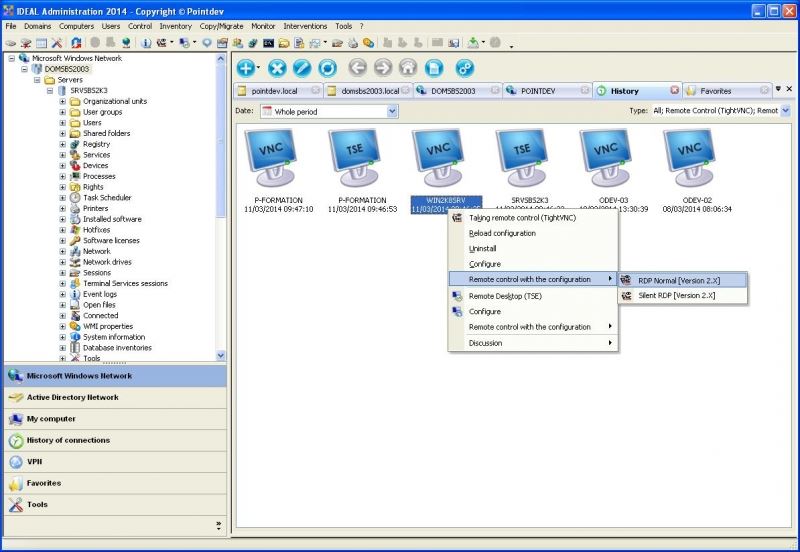The height and width of the screenshot is (552, 800).
Task: Open the Active Directory Network panel
Action: [72, 397]
